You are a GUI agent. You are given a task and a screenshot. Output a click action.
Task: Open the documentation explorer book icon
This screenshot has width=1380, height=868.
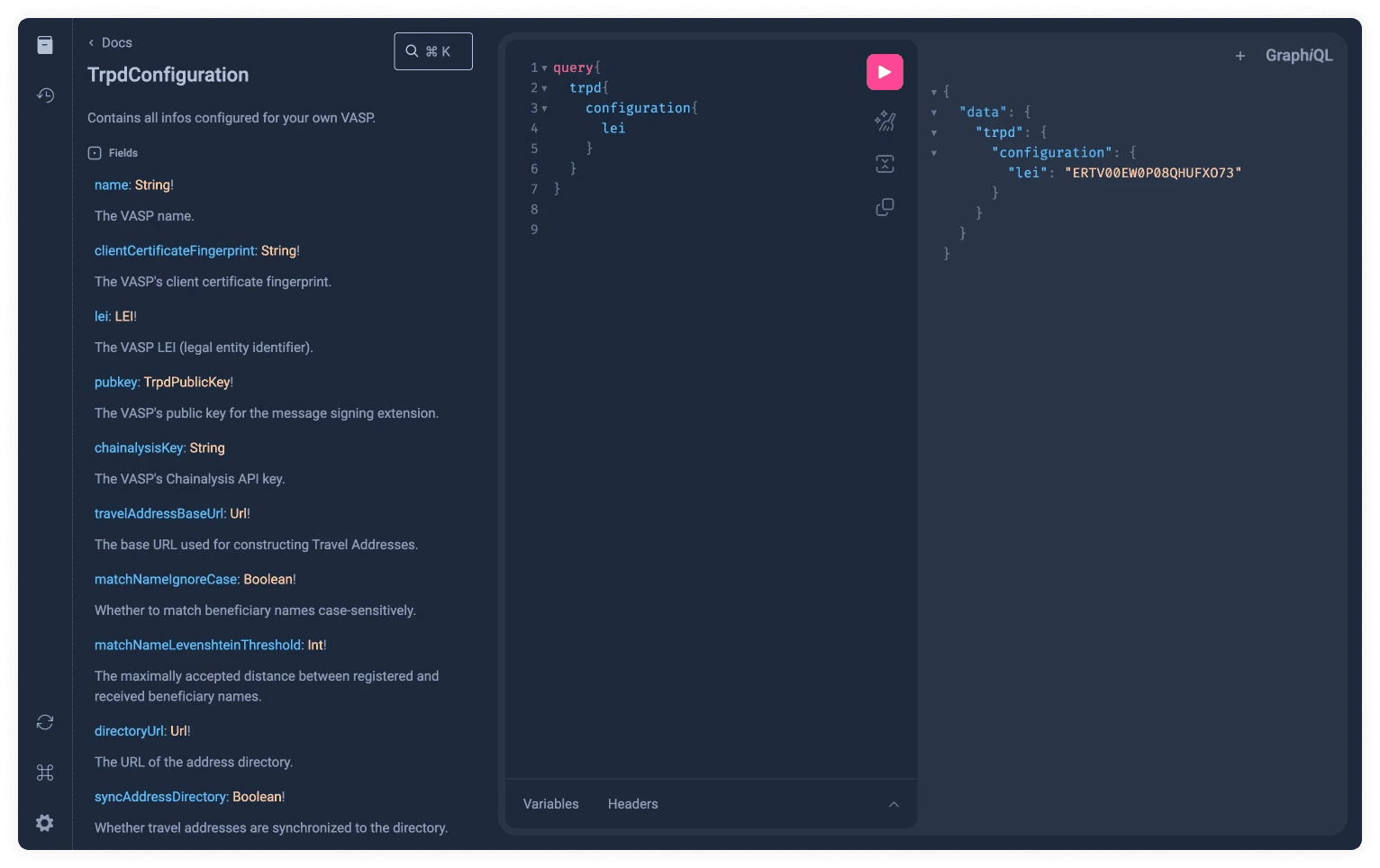pyautogui.click(x=44, y=44)
